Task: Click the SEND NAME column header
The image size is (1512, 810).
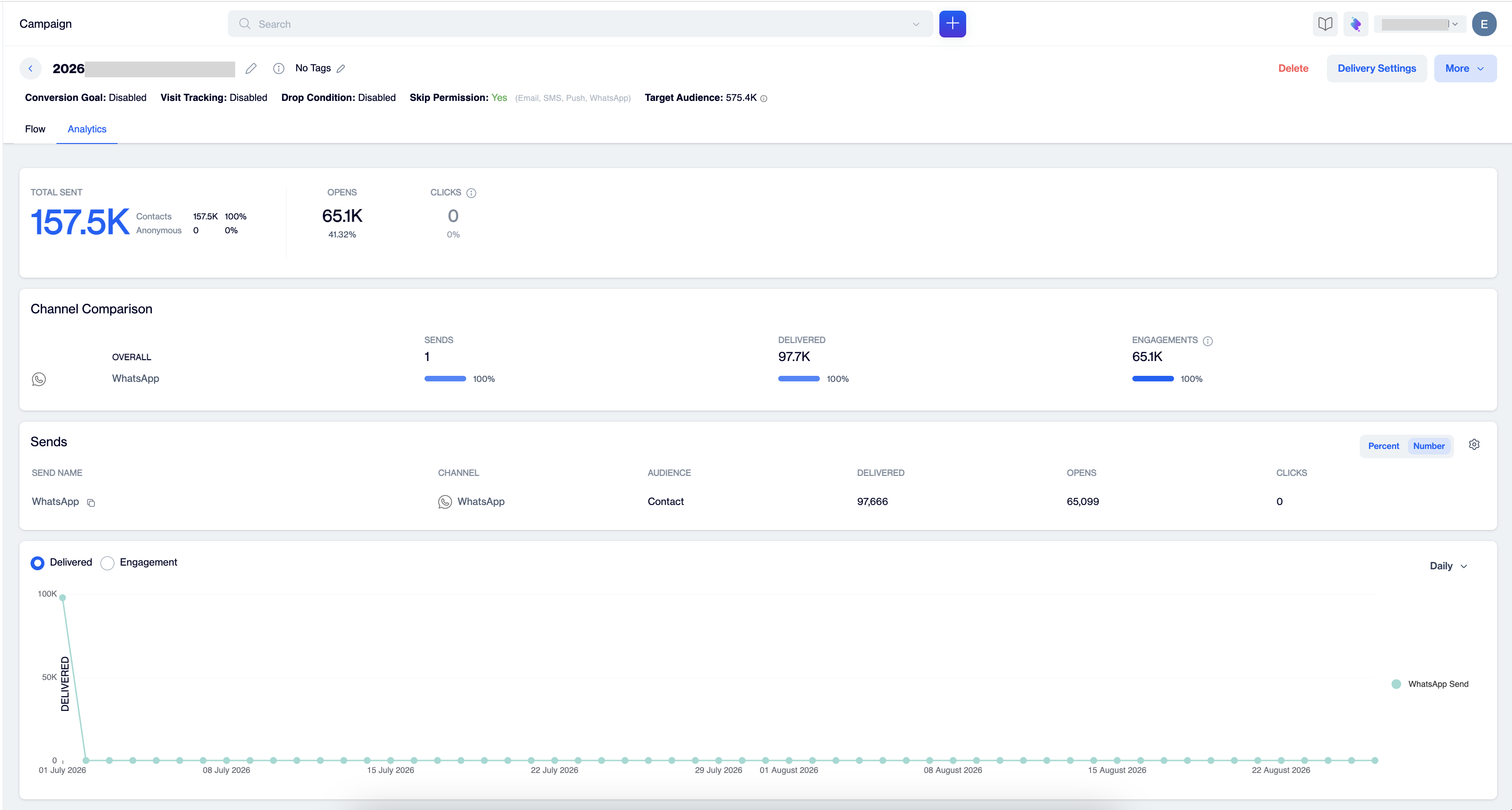Action: pos(57,473)
